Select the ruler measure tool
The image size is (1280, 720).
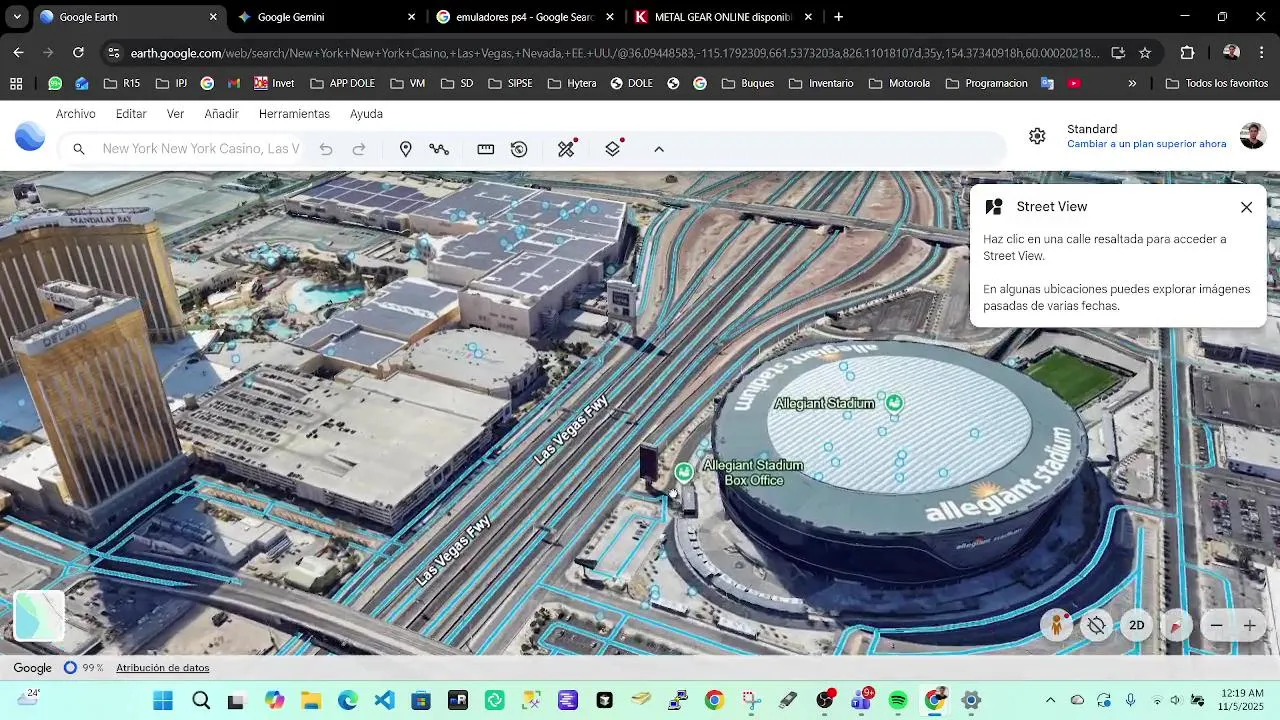click(486, 149)
